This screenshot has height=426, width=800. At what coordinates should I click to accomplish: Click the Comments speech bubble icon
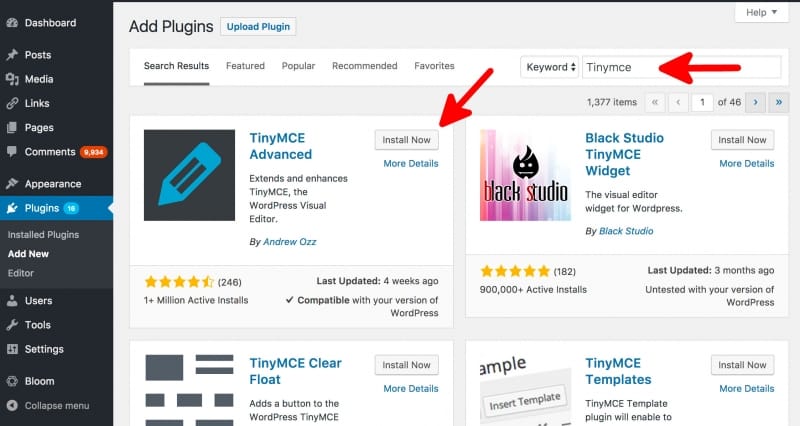11,152
